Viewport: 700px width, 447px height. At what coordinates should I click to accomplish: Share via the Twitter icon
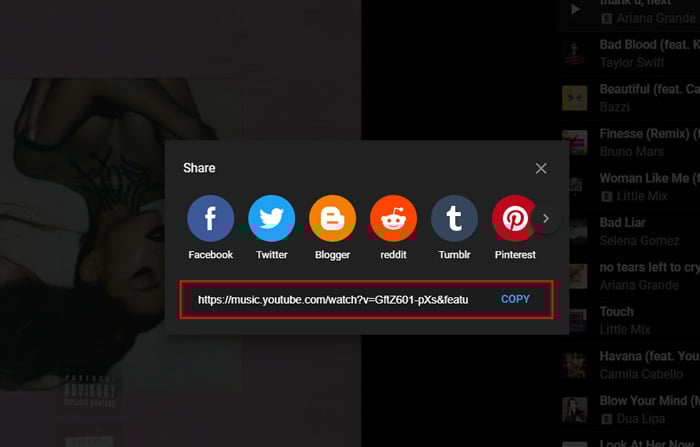coord(271,218)
